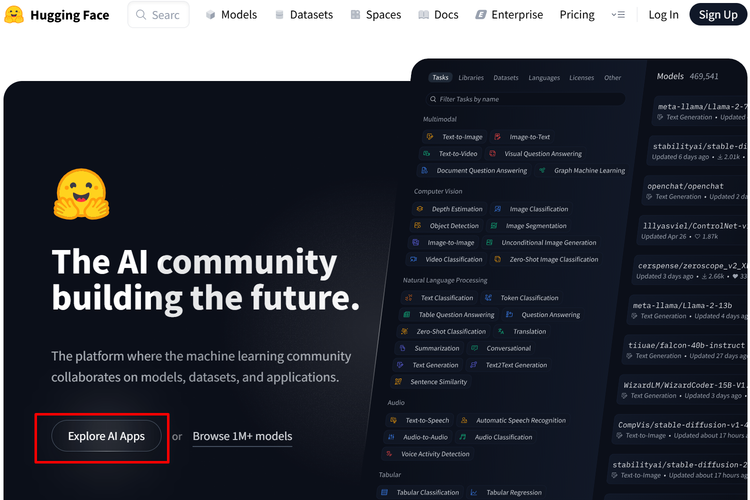The height and width of the screenshot is (500, 750).
Task: Go to Spaces in the top navigation
Action: (x=376, y=15)
